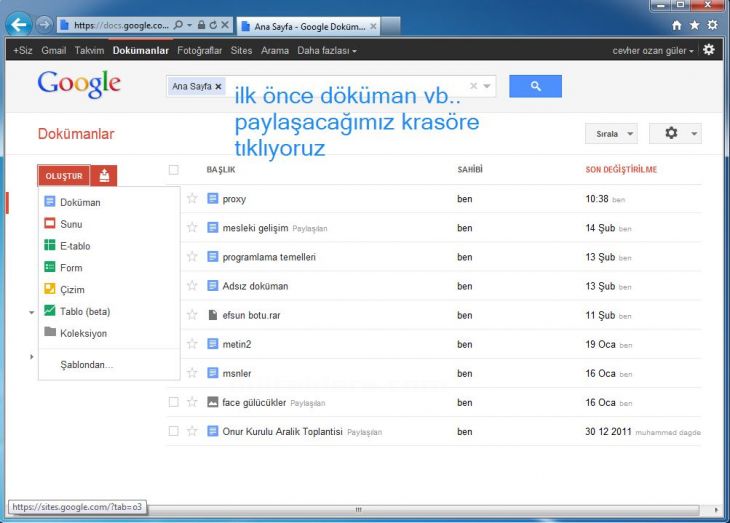Choose Koleksiyon from create menu
This screenshot has width=730, height=523.
click(108, 333)
